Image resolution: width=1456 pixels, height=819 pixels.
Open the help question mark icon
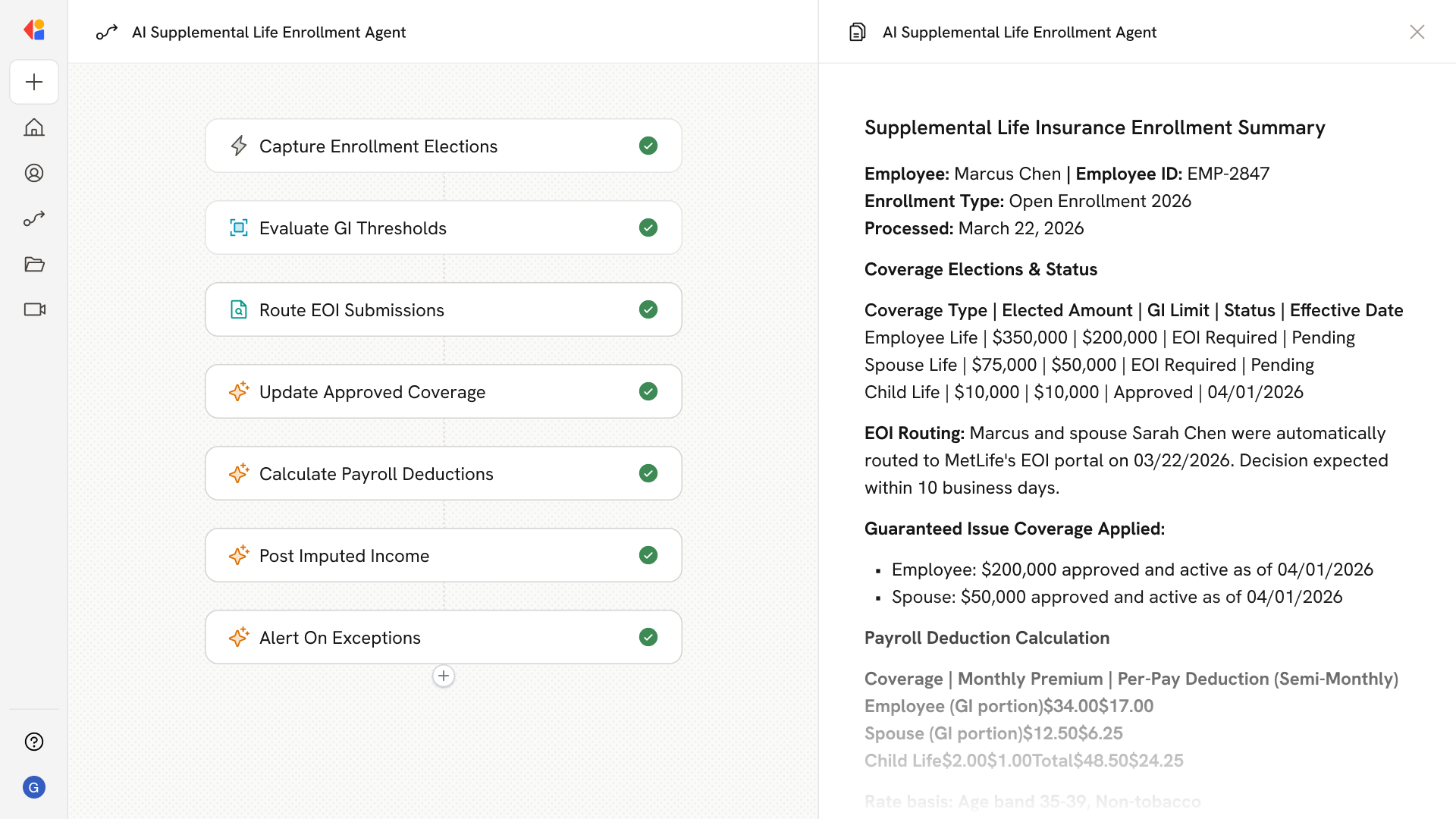[34, 742]
